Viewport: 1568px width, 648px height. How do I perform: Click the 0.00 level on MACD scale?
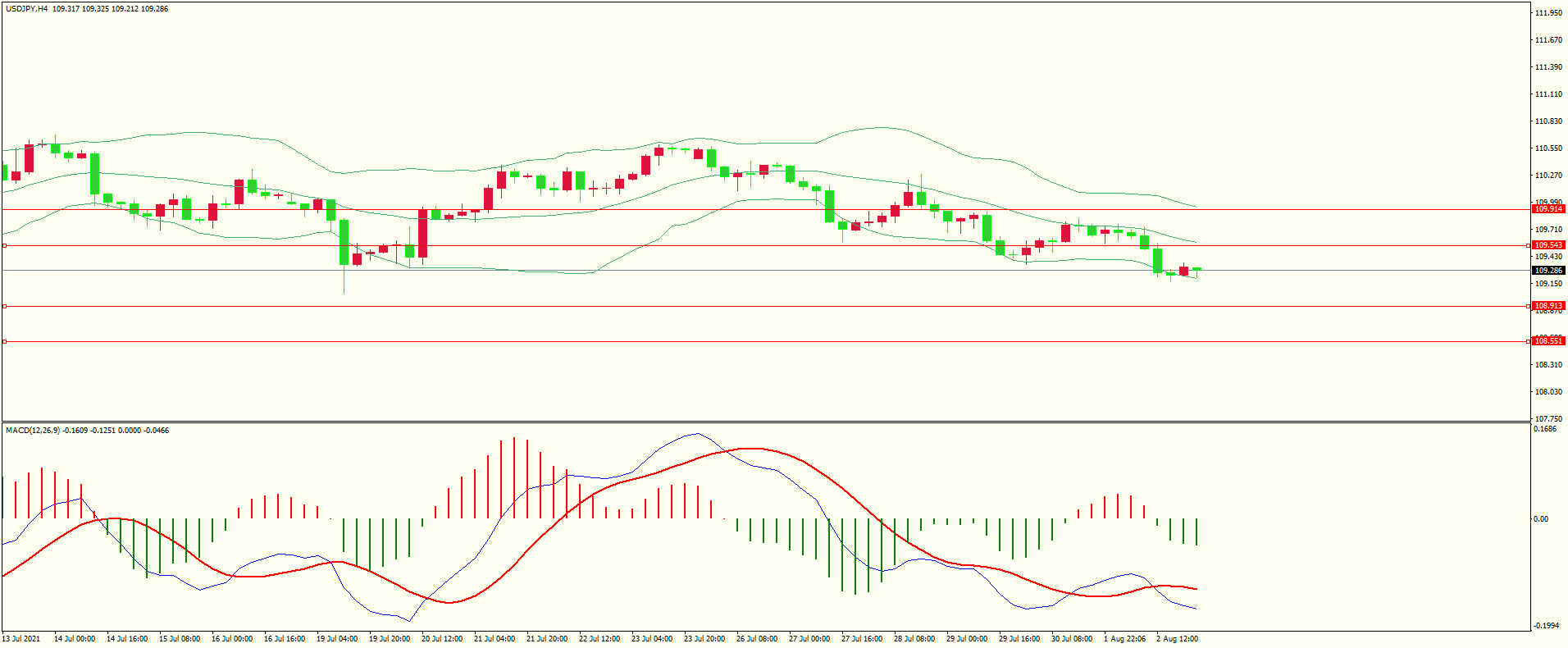coord(1541,519)
